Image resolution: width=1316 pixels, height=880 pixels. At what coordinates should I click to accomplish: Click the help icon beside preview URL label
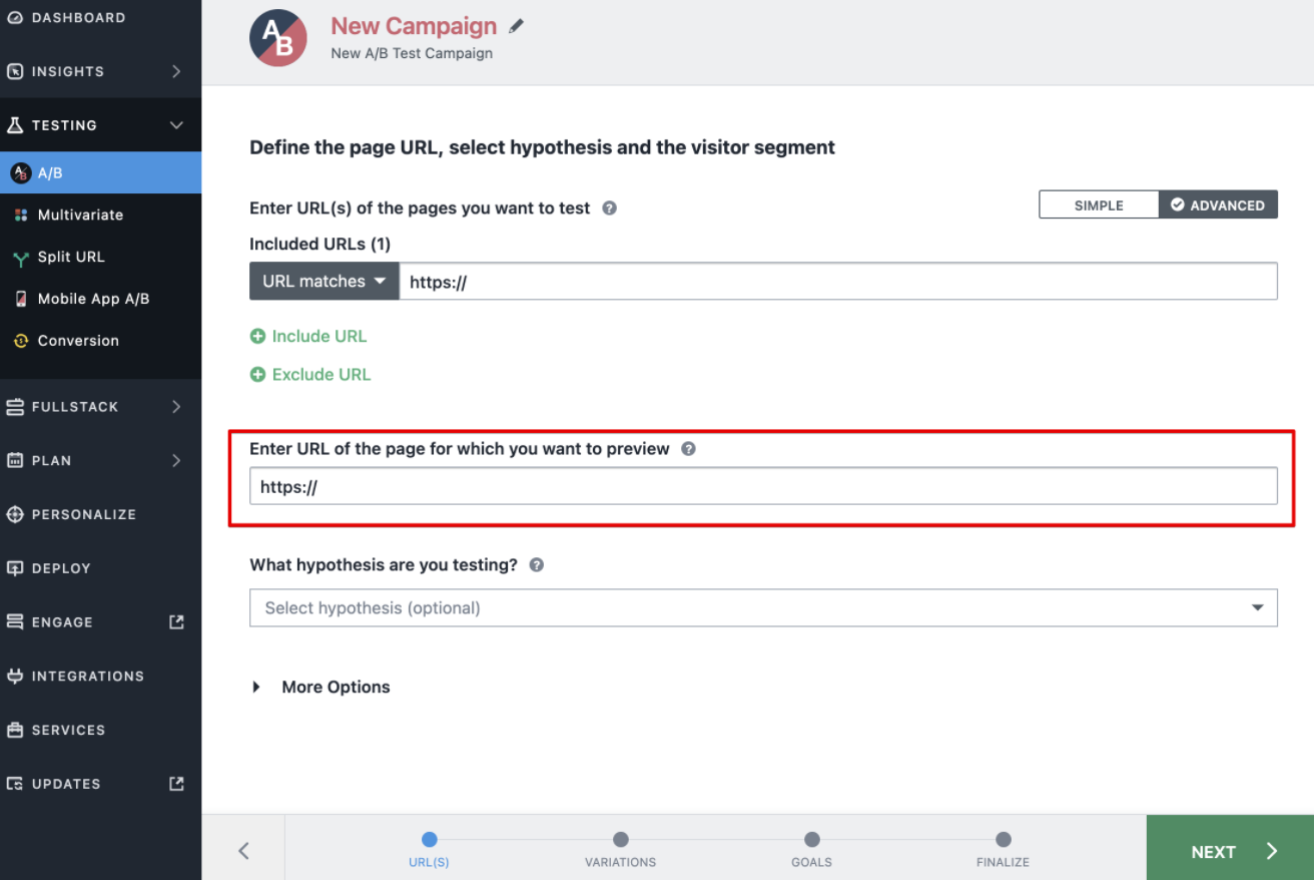pos(688,449)
